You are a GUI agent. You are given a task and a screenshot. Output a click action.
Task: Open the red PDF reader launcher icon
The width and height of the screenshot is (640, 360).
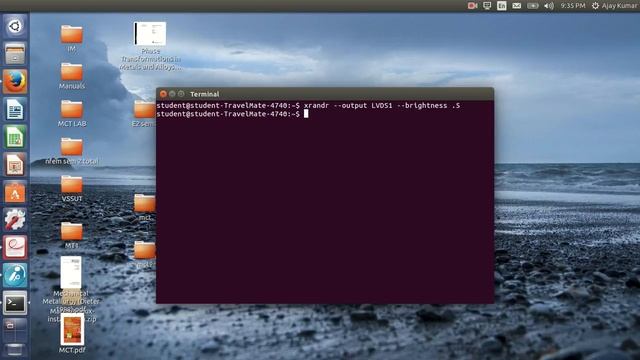point(15,248)
